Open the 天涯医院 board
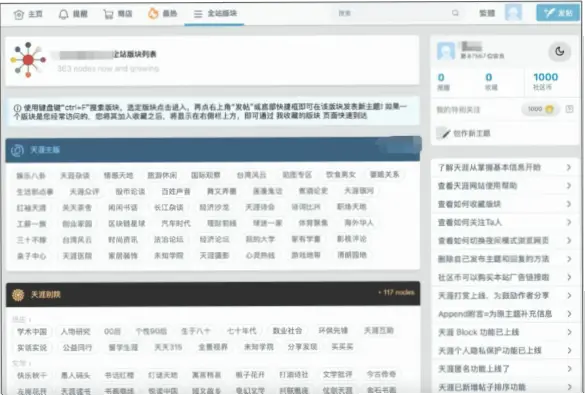This screenshot has height=396, width=585. 77,256
